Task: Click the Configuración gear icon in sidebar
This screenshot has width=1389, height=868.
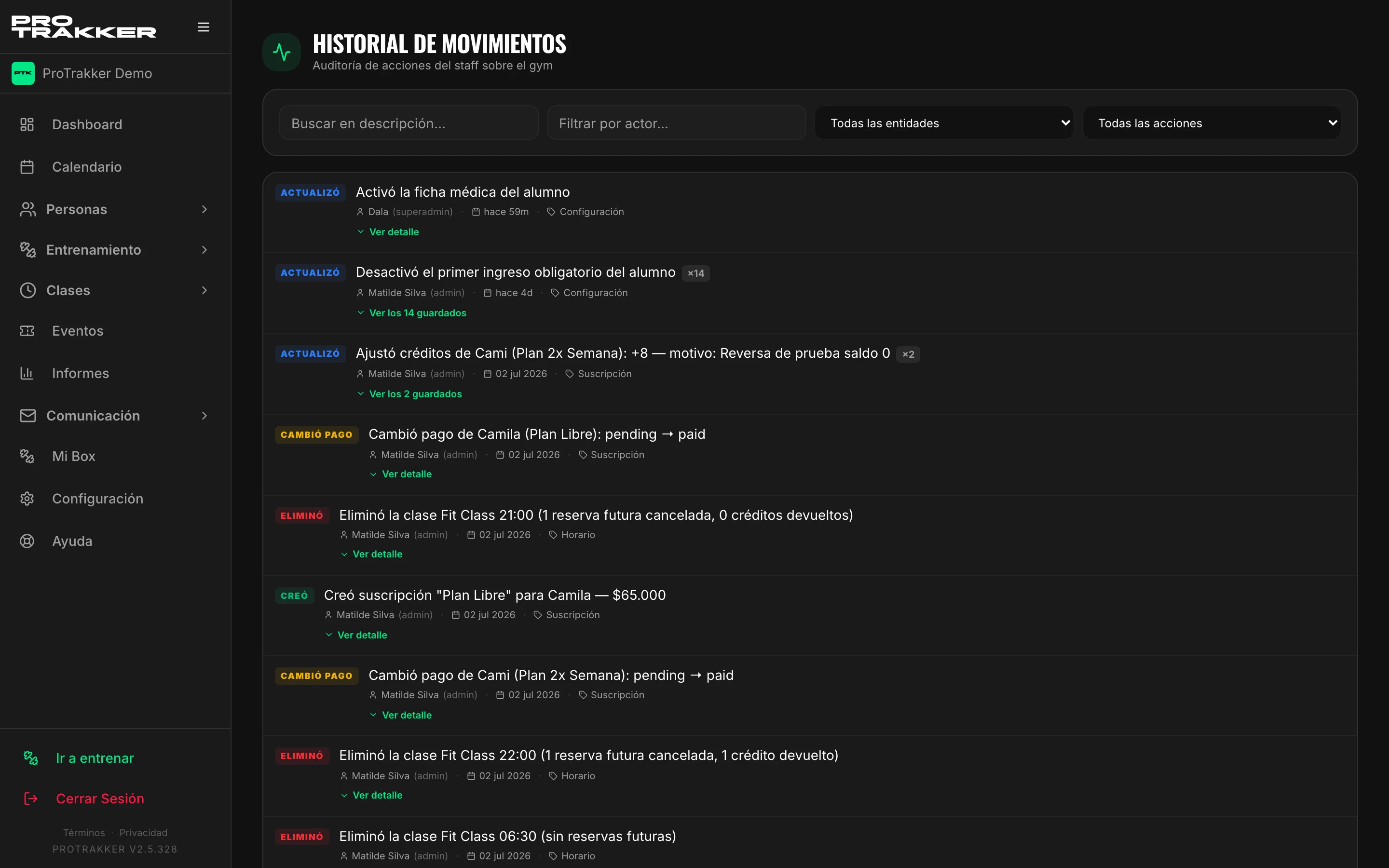Action: 27,499
